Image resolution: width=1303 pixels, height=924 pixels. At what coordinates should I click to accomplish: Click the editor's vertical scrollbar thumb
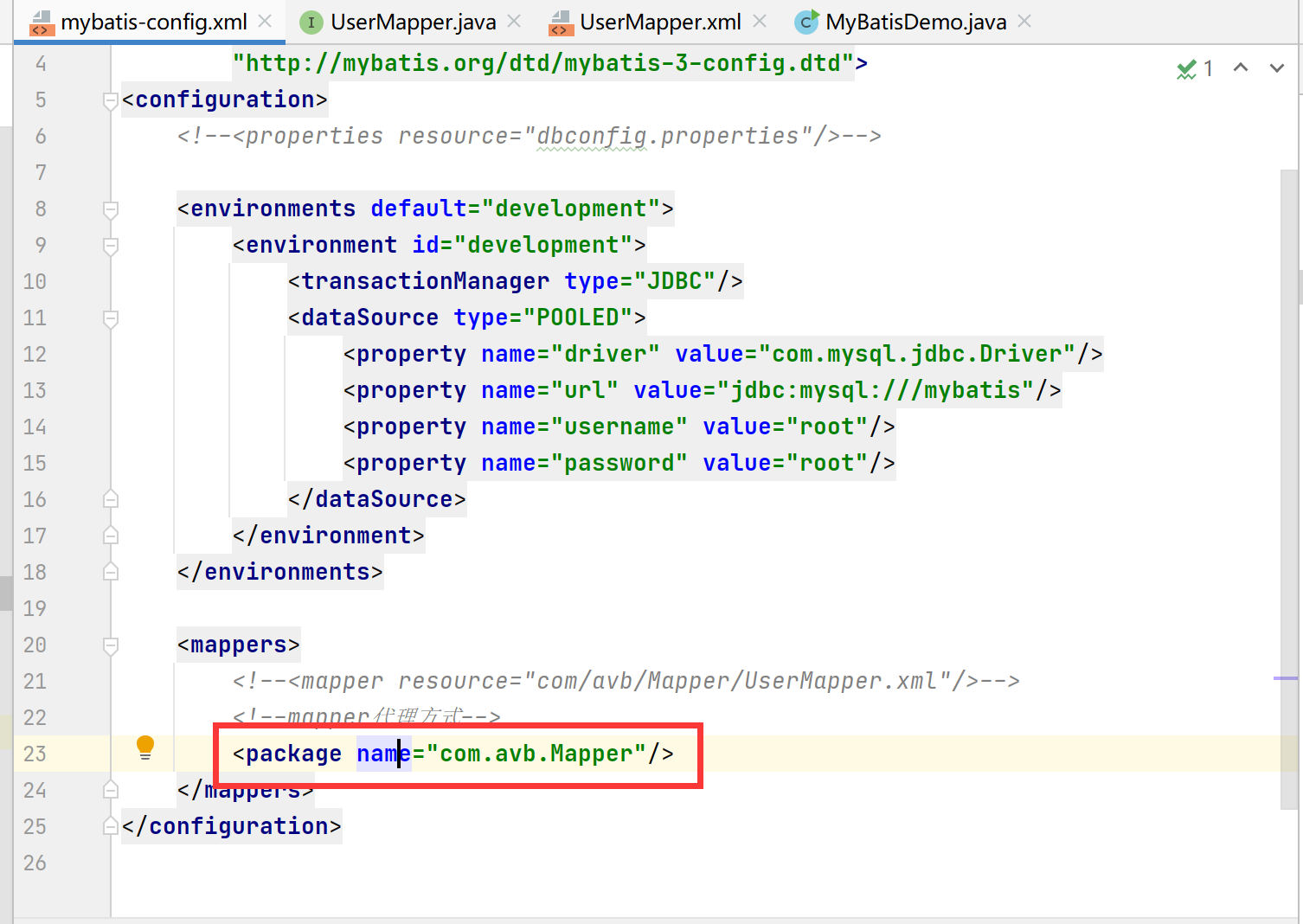[1289, 490]
